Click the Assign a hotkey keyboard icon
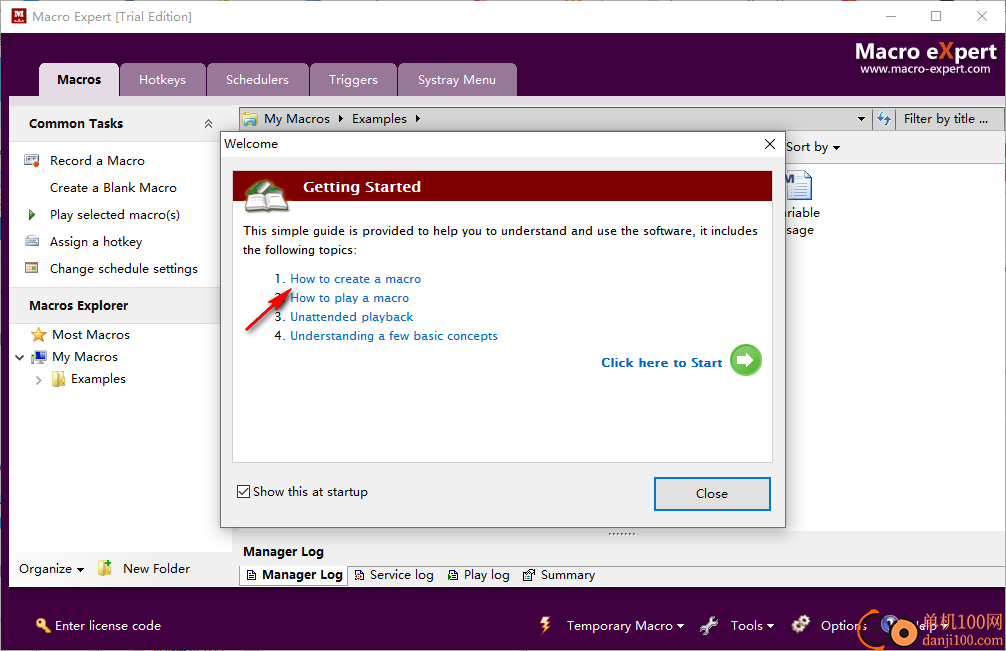The image size is (1006, 651). click(31, 241)
